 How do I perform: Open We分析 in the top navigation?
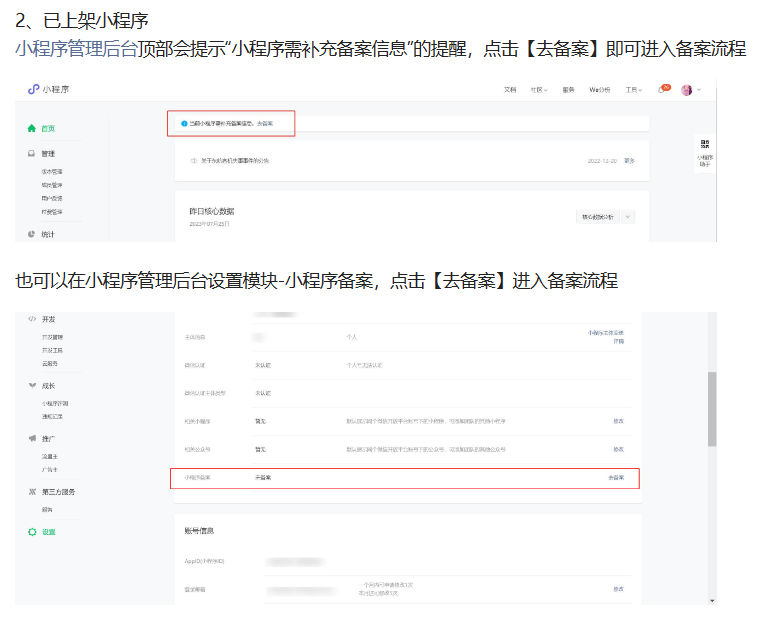(599, 90)
